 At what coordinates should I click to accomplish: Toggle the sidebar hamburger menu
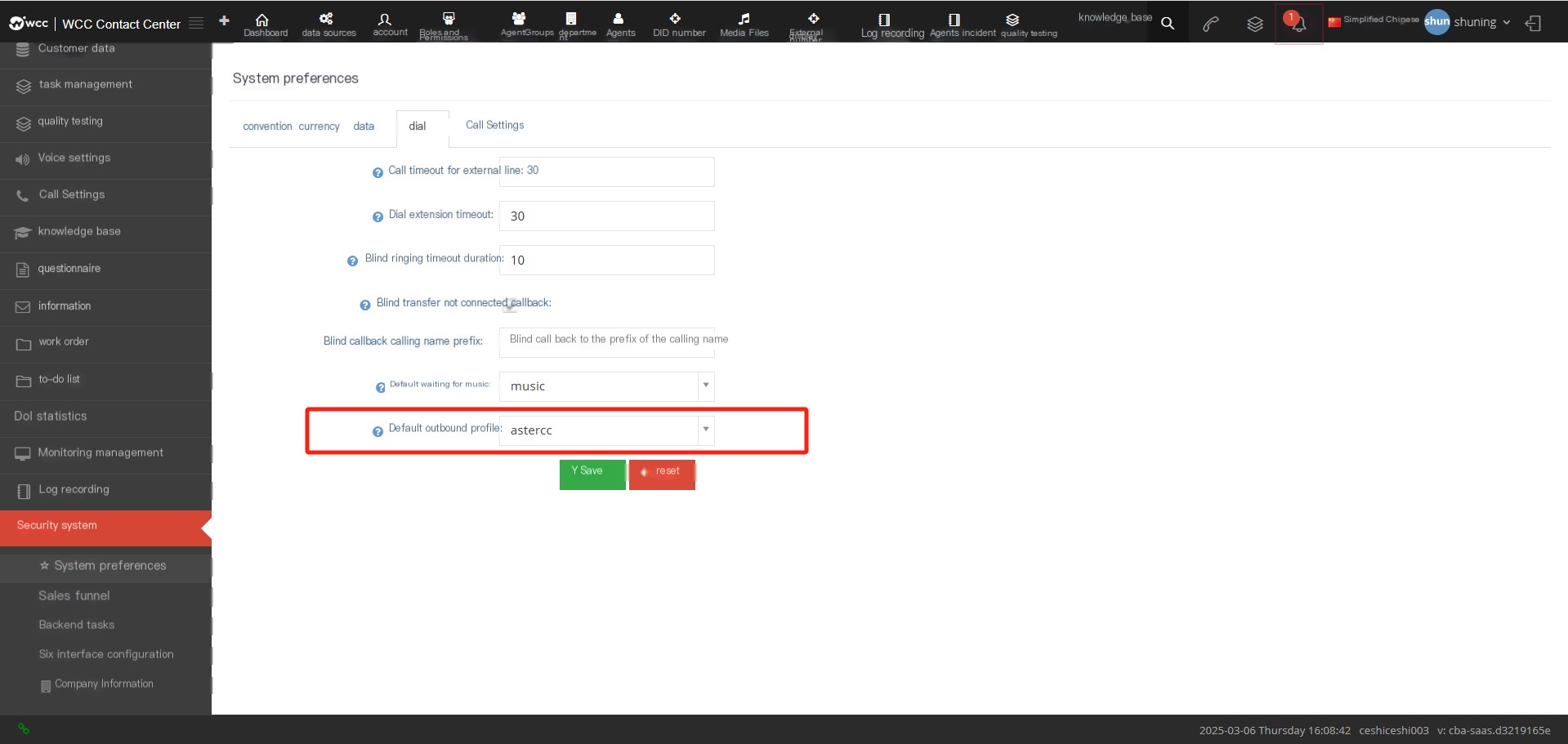tap(196, 23)
